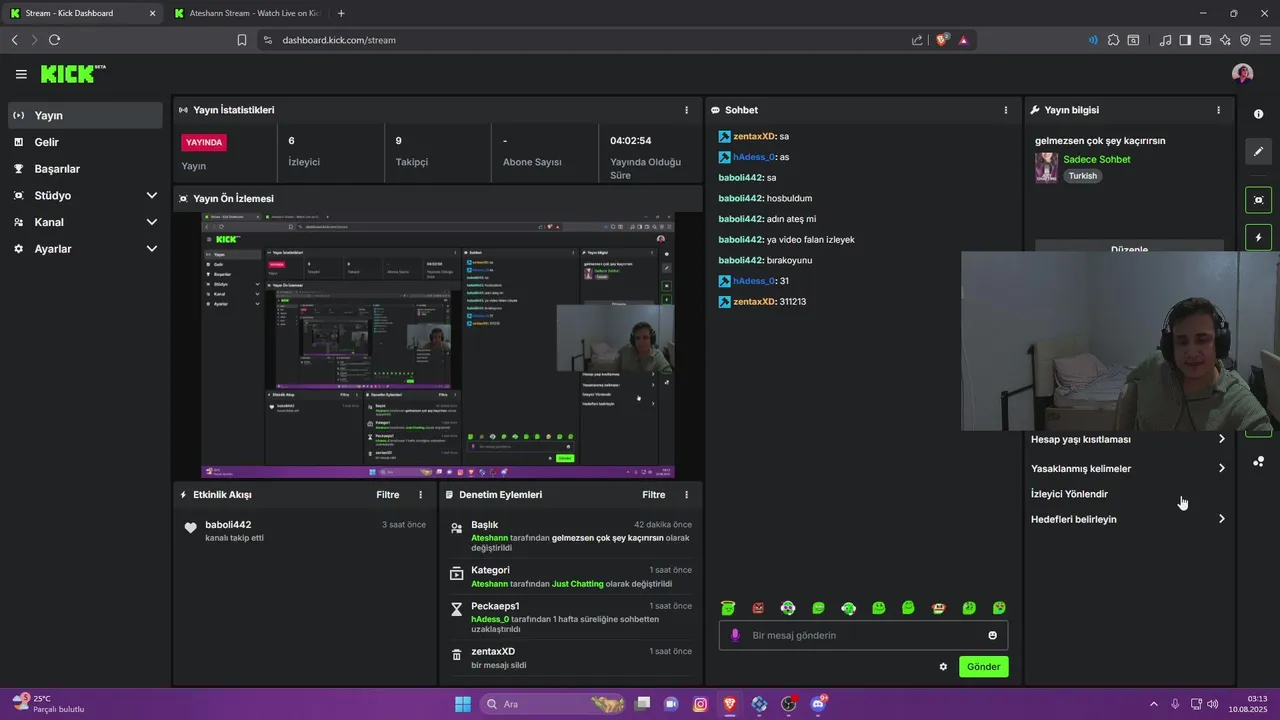Open Sohbet panel three-dot menu
Image resolution: width=1280 pixels, height=720 pixels.
coord(1006,110)
